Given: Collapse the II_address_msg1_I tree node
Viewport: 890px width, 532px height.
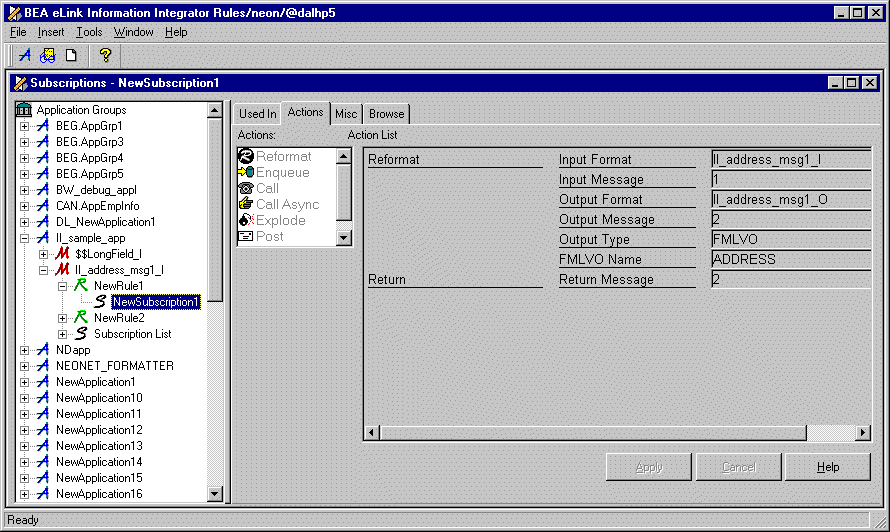Looking at the screenshot, I should tap(43, 270).
